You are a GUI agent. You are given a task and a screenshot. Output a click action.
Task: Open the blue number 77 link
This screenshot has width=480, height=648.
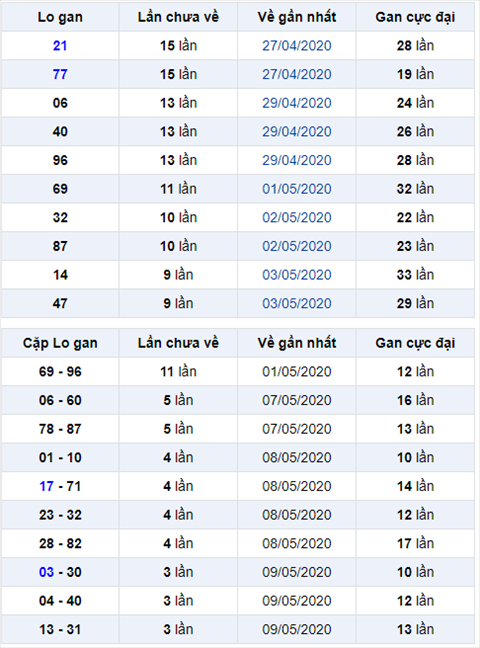tap(60, 74)
